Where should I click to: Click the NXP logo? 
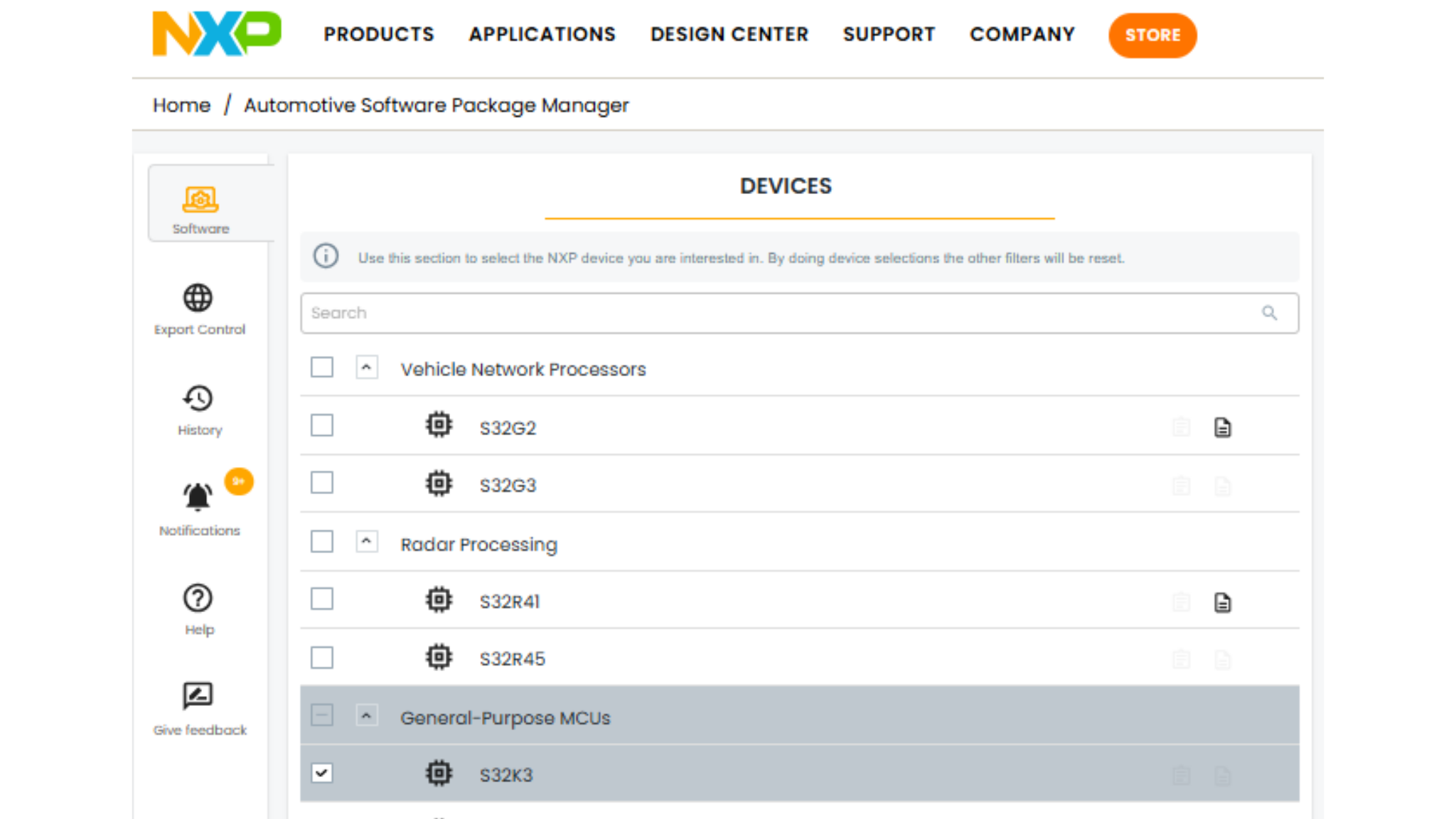click(217, 33)
